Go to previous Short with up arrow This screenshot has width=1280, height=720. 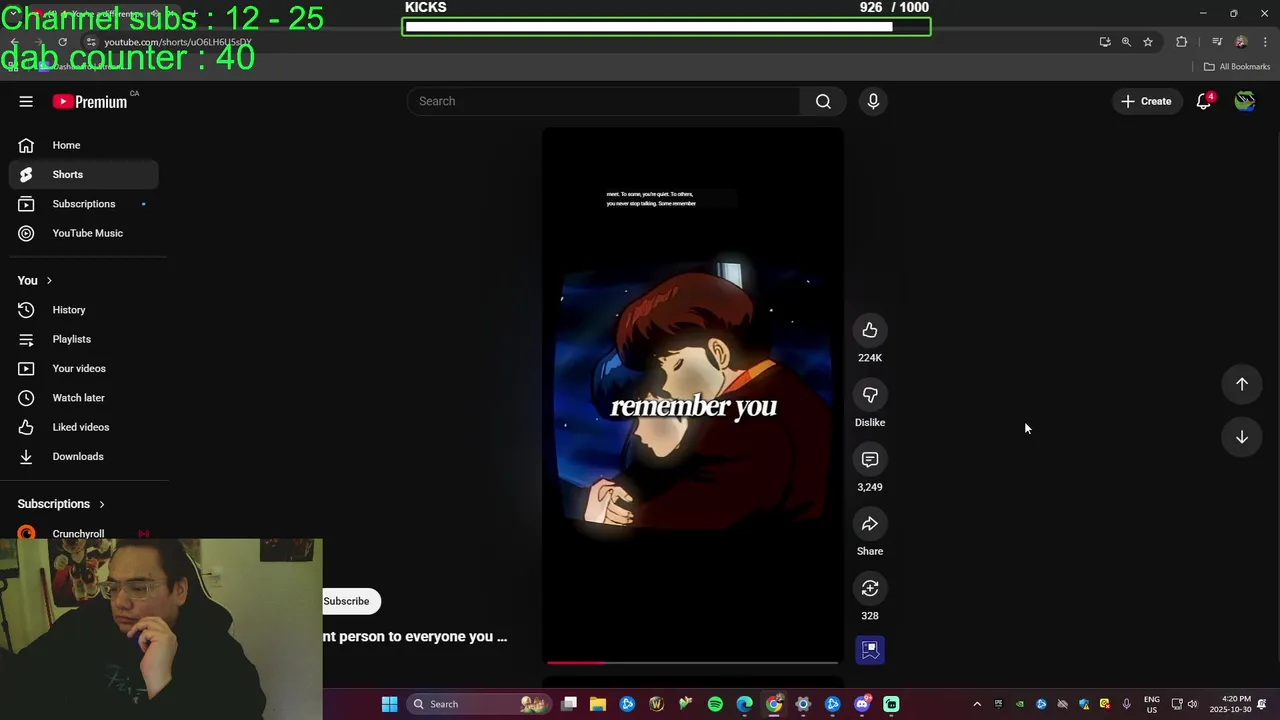(1241, 384)
